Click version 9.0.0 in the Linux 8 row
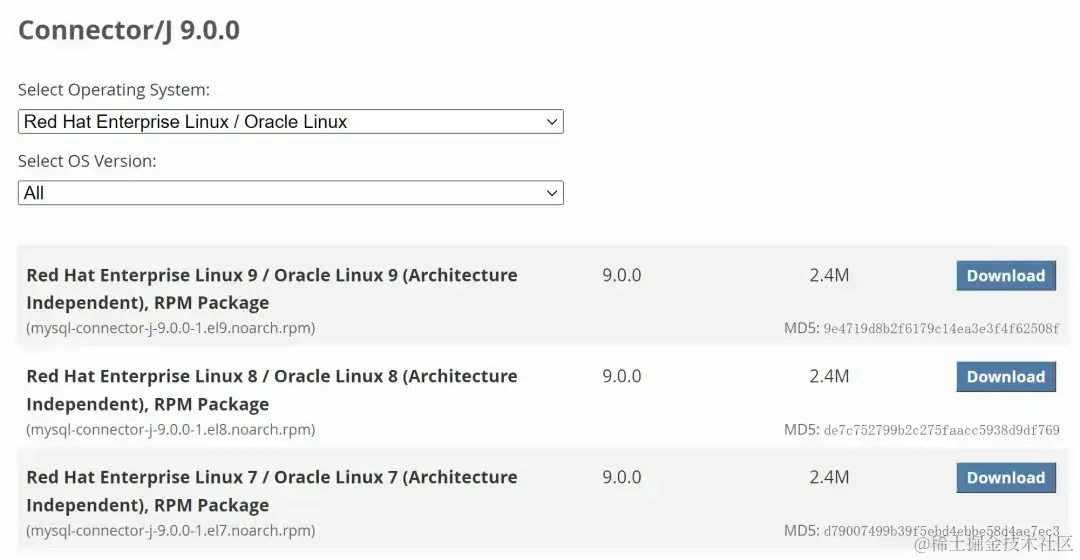The width and height of the screenshot is (1080, 560). (621, 377)
